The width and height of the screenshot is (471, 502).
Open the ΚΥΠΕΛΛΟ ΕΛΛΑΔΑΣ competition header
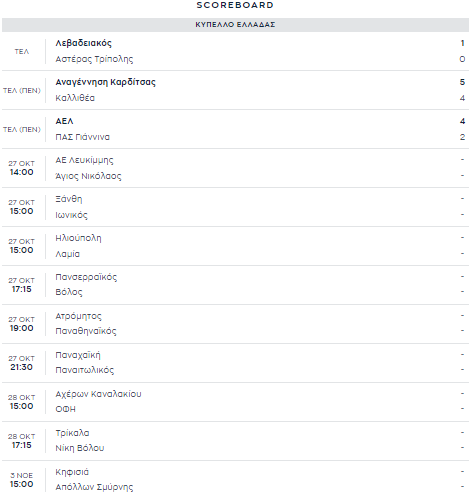click(235, 25)
